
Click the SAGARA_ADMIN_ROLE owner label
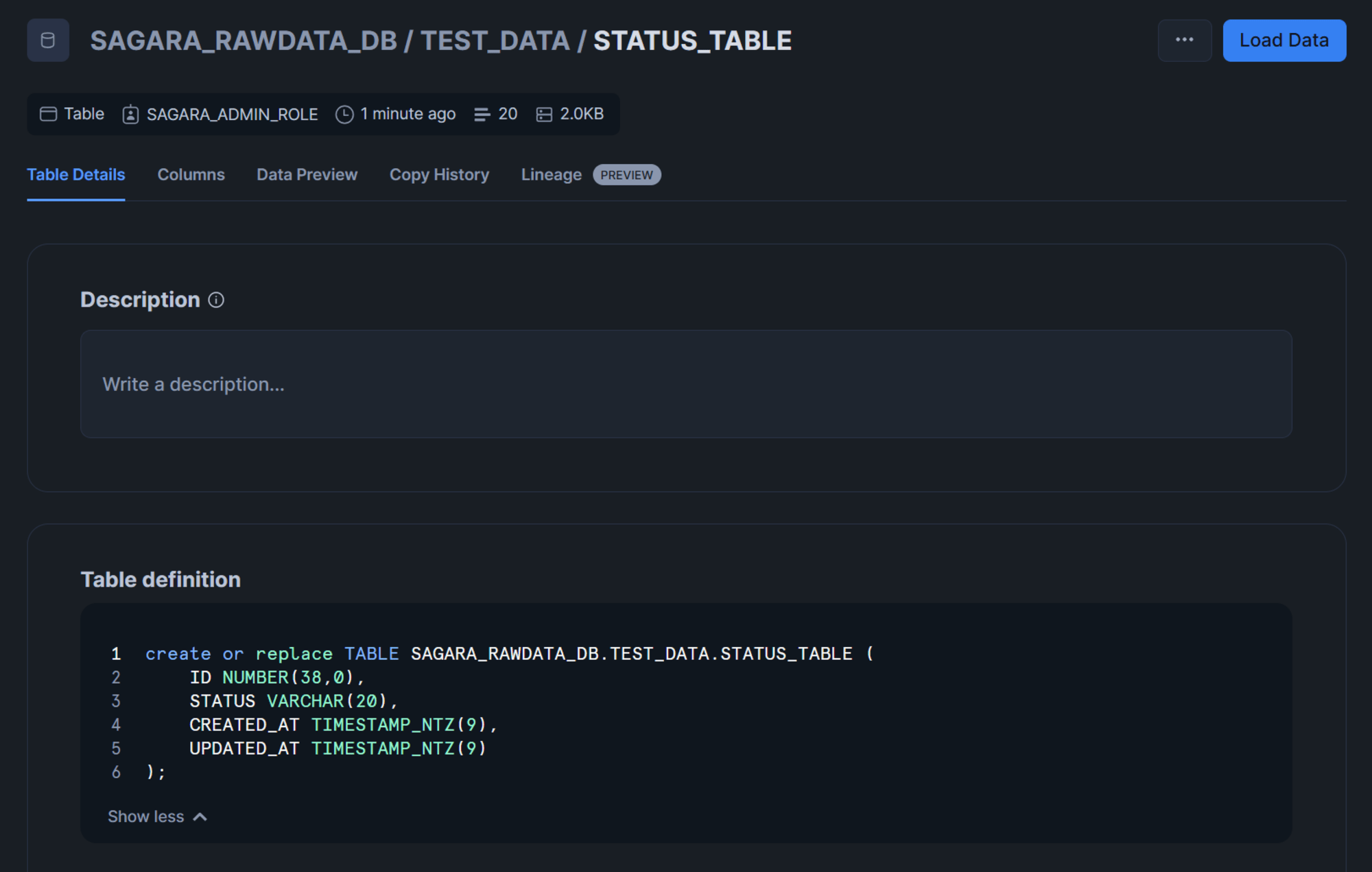pos(233,114)
